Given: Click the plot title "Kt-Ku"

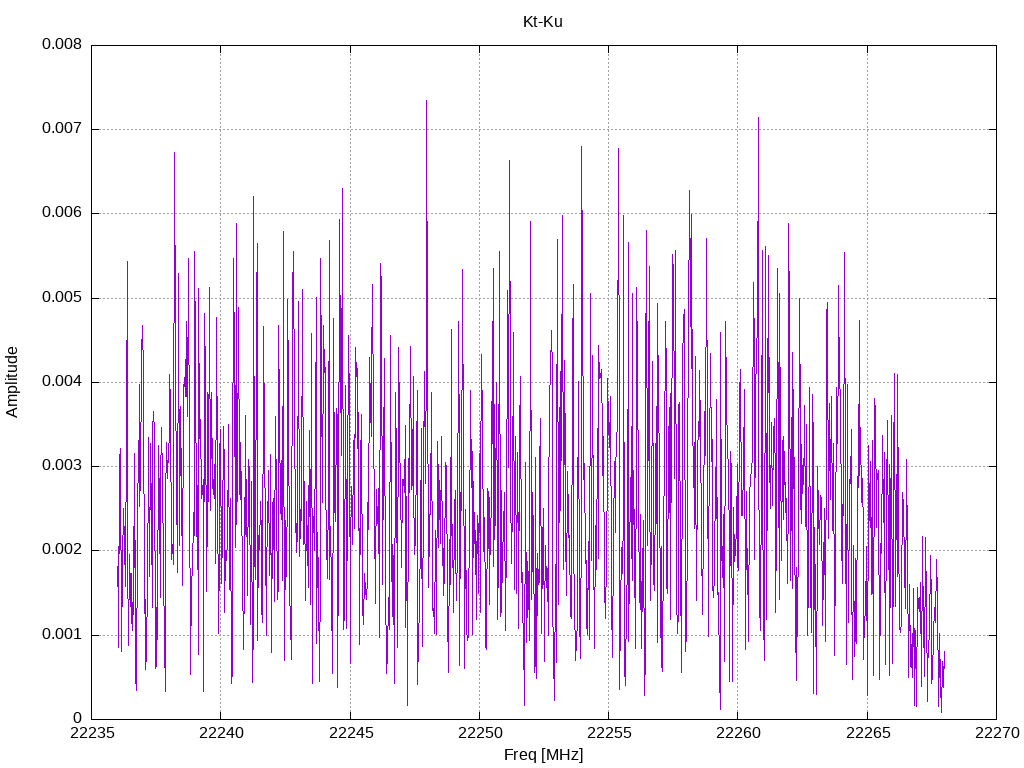Looking at the screenshot, I should point(543,22).
